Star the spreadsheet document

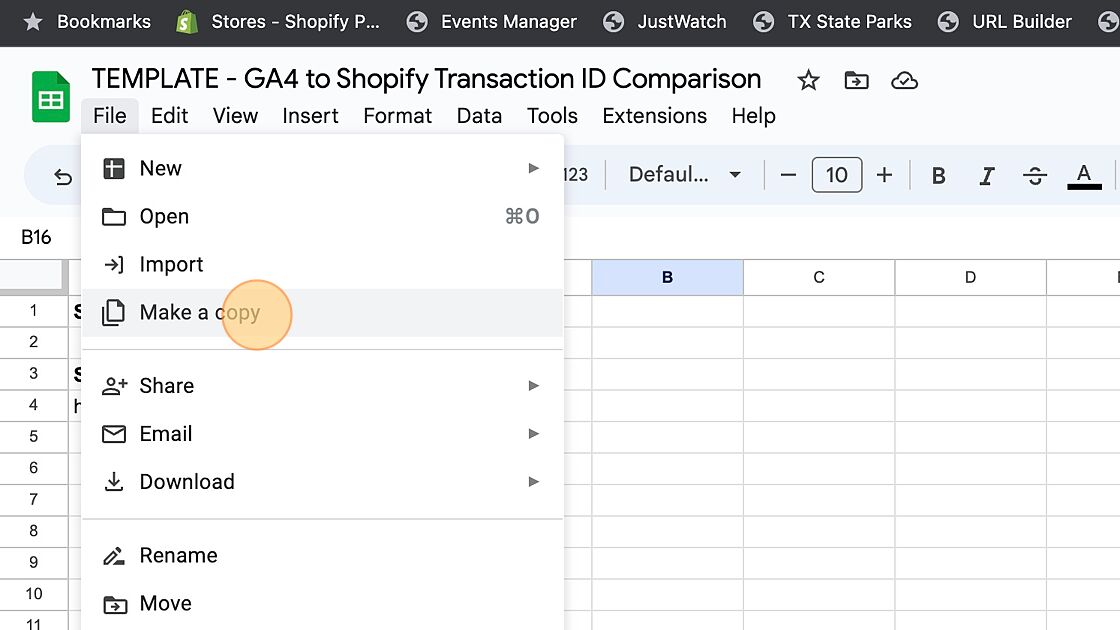point(808,81)
